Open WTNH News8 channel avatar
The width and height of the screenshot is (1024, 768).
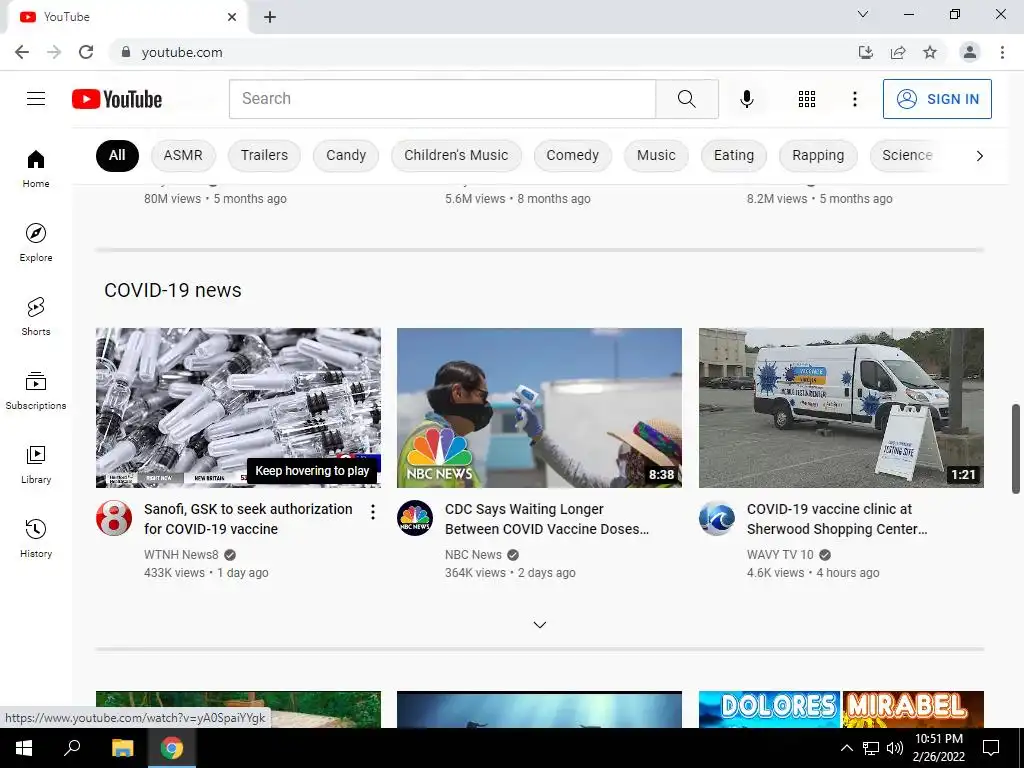coord(114,518)
